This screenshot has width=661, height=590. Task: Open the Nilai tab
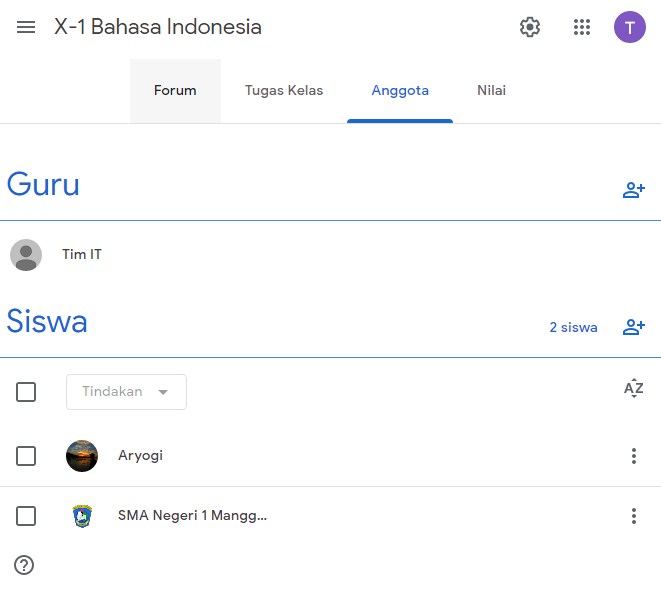pyautogui.click(x=491, y=91)
